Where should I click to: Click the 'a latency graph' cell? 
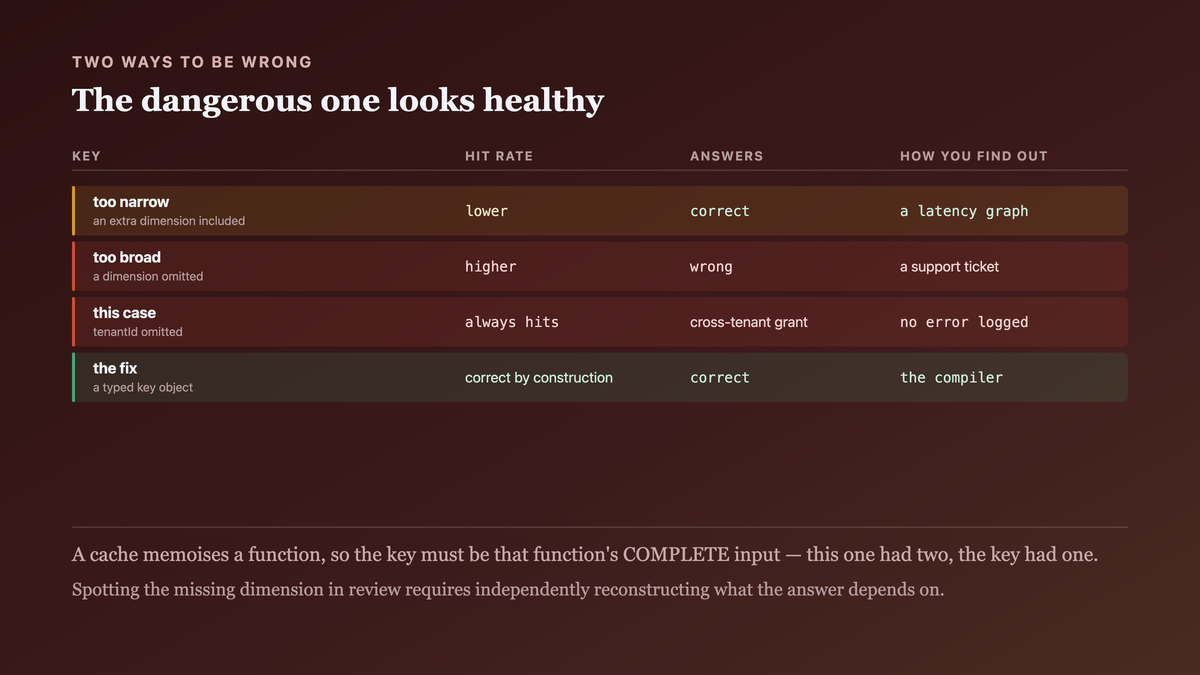964,211
